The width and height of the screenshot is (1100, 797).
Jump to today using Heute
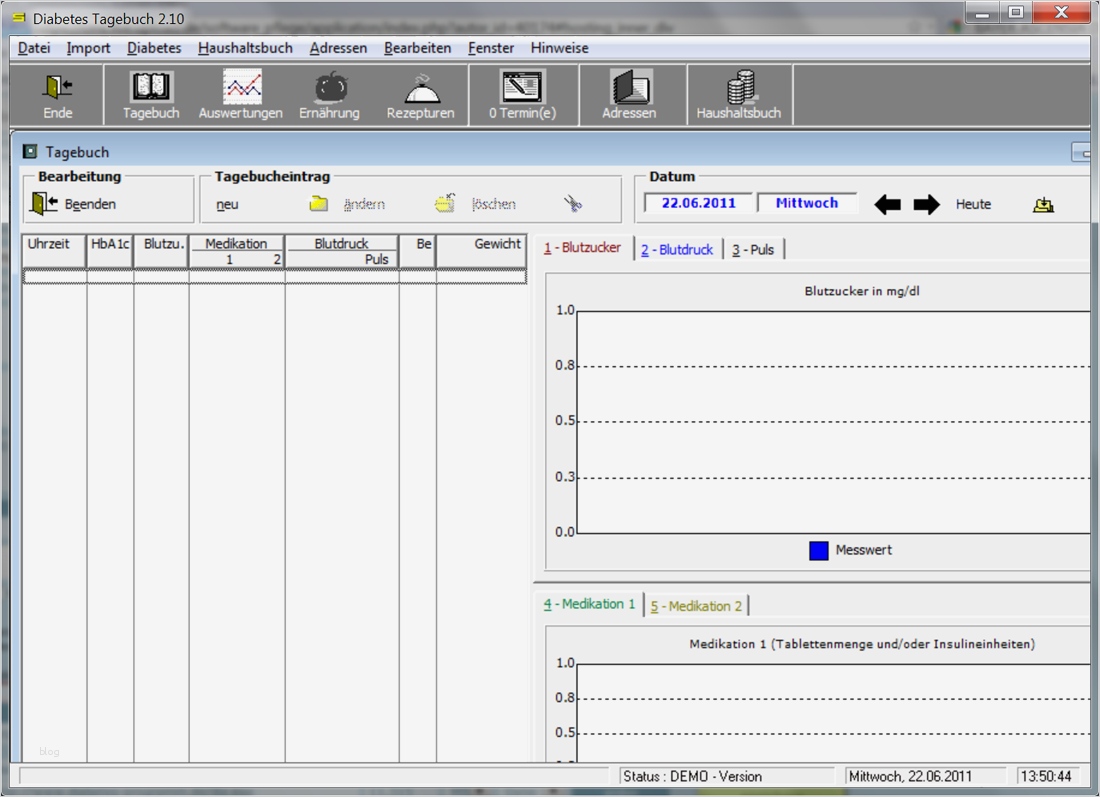(973, 204)
